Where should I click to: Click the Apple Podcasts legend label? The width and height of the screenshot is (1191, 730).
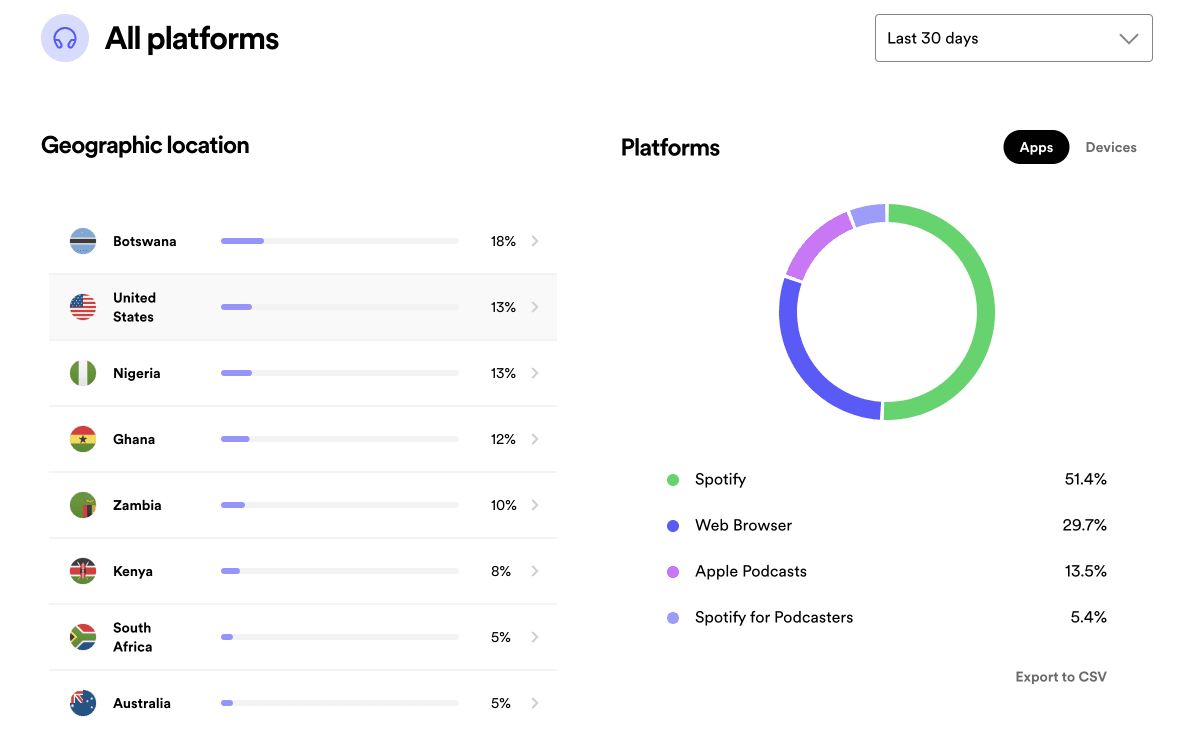(x=750, y=571)
